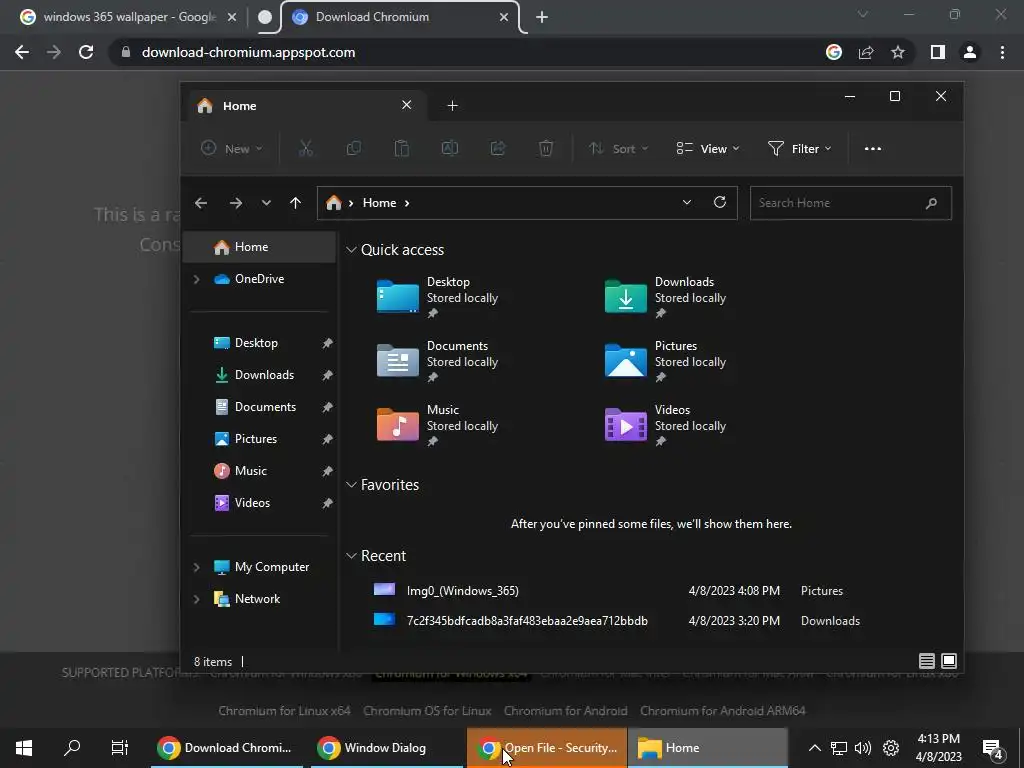
Task: Select recent file Img0_(Windows_365)
Action: click(617, 590)
